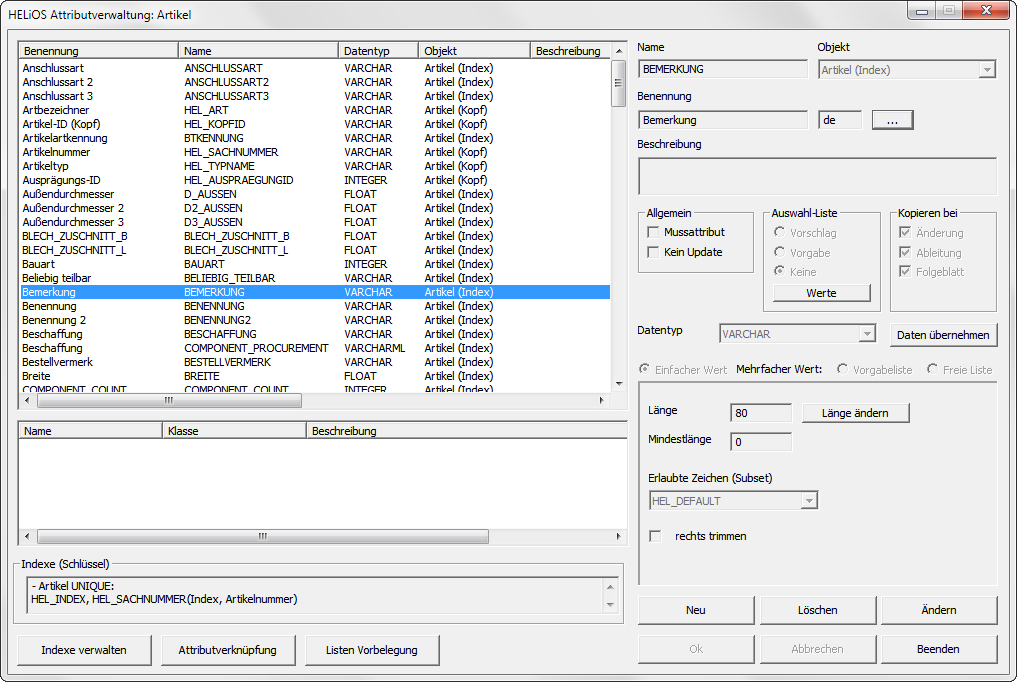The height and width of the screenshot is (682, 1017).
Task: Open the Erlaubte Zeichen subset dropdown
Action: [x=809, y=500]
